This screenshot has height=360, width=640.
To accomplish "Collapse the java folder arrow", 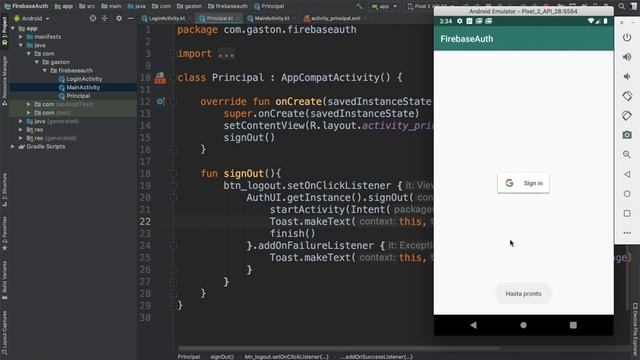I will tap(21, 45).
